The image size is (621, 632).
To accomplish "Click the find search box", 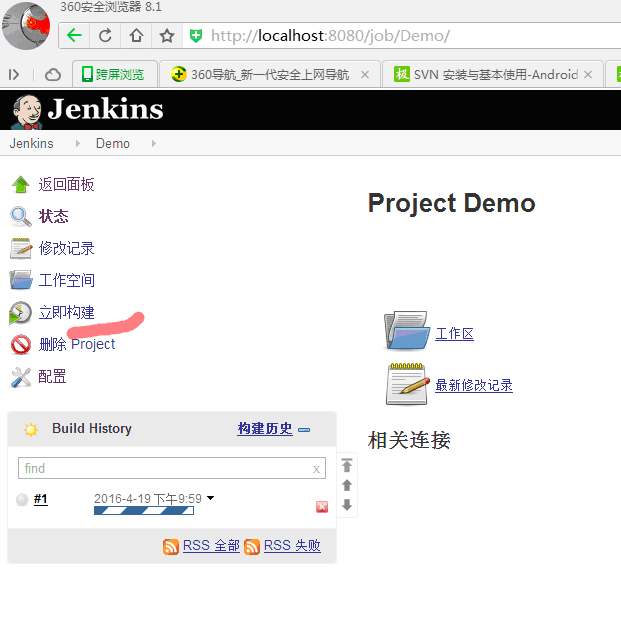I will (172, 468).
